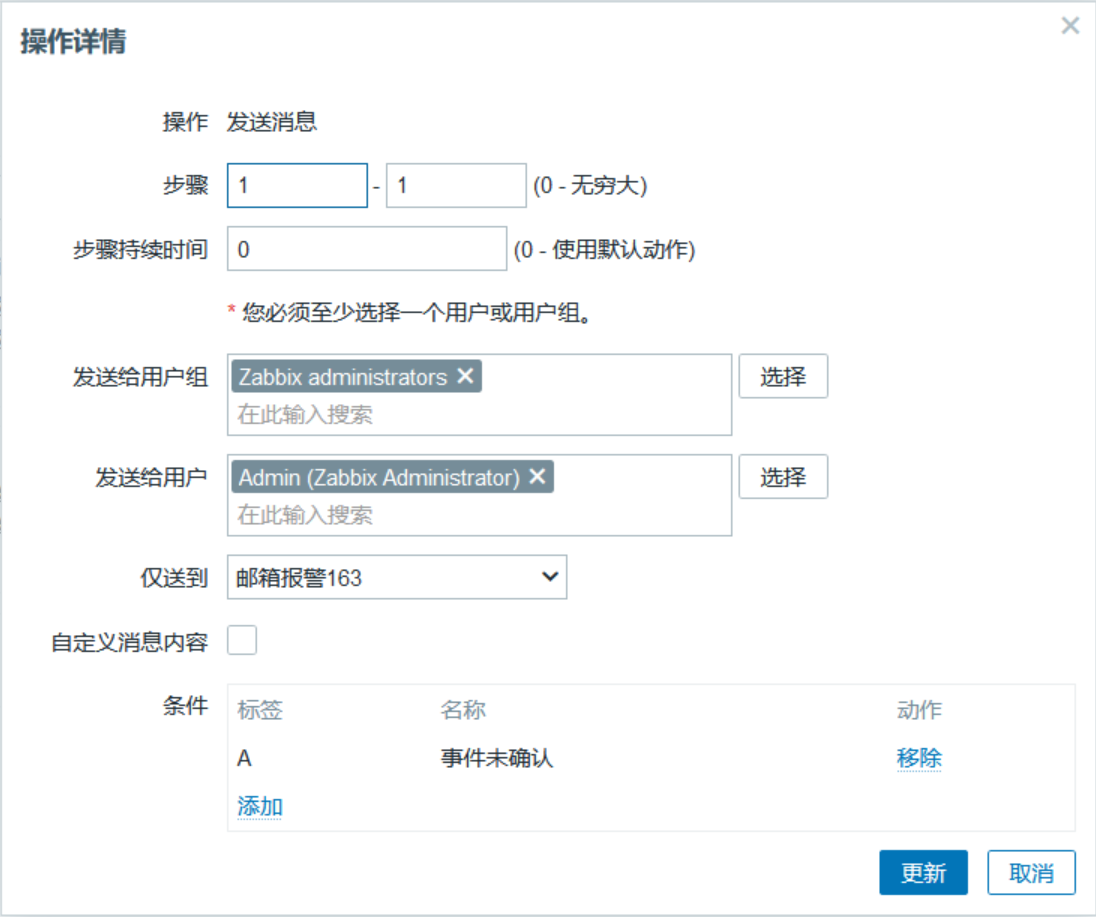
Task: Click the condition label A
Action: pyautogui.click(x=244, y=758)
